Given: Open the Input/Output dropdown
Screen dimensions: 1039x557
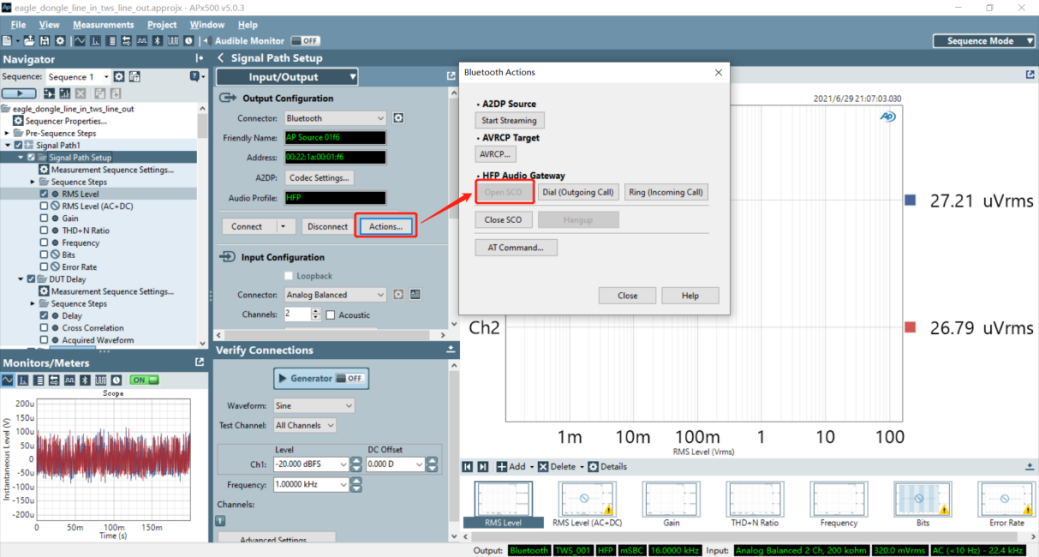Looking at the screenshot, I should tap(287, 77).
